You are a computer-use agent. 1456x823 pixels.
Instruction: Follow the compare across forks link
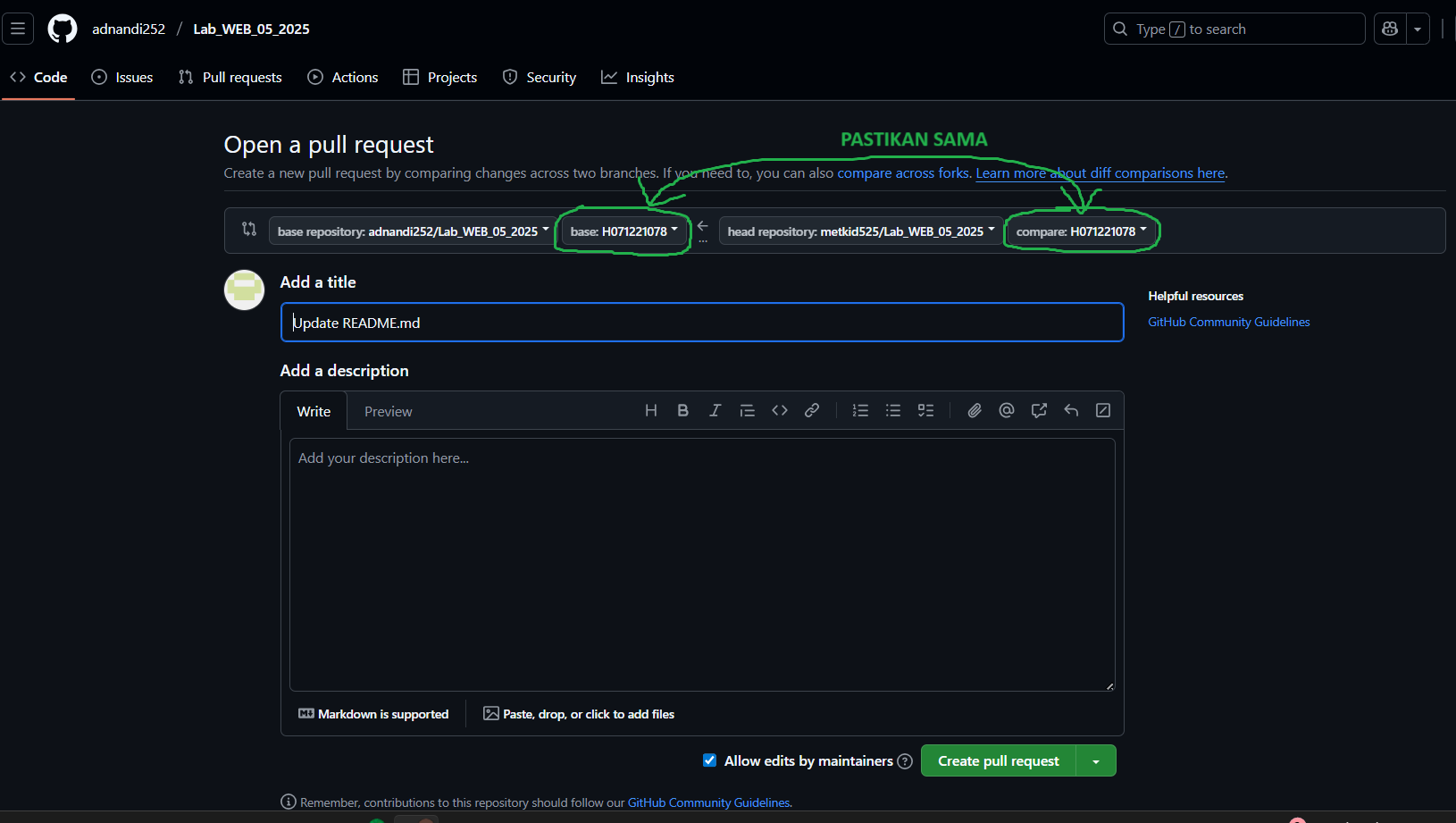(903, 173)
